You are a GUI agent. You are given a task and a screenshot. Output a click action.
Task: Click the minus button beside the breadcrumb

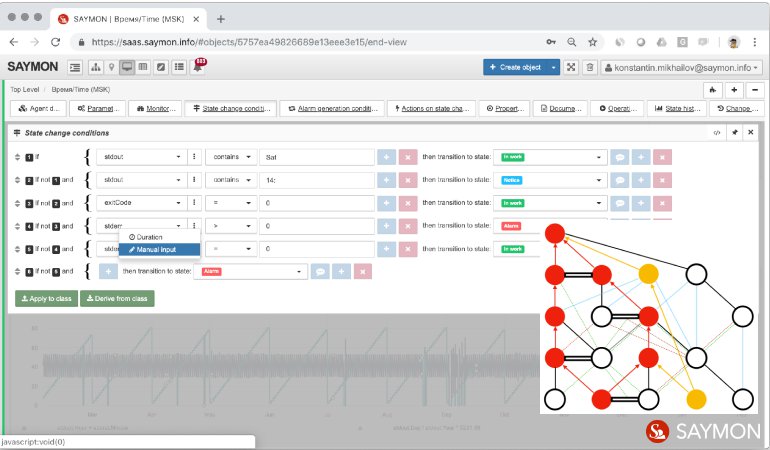755,90
